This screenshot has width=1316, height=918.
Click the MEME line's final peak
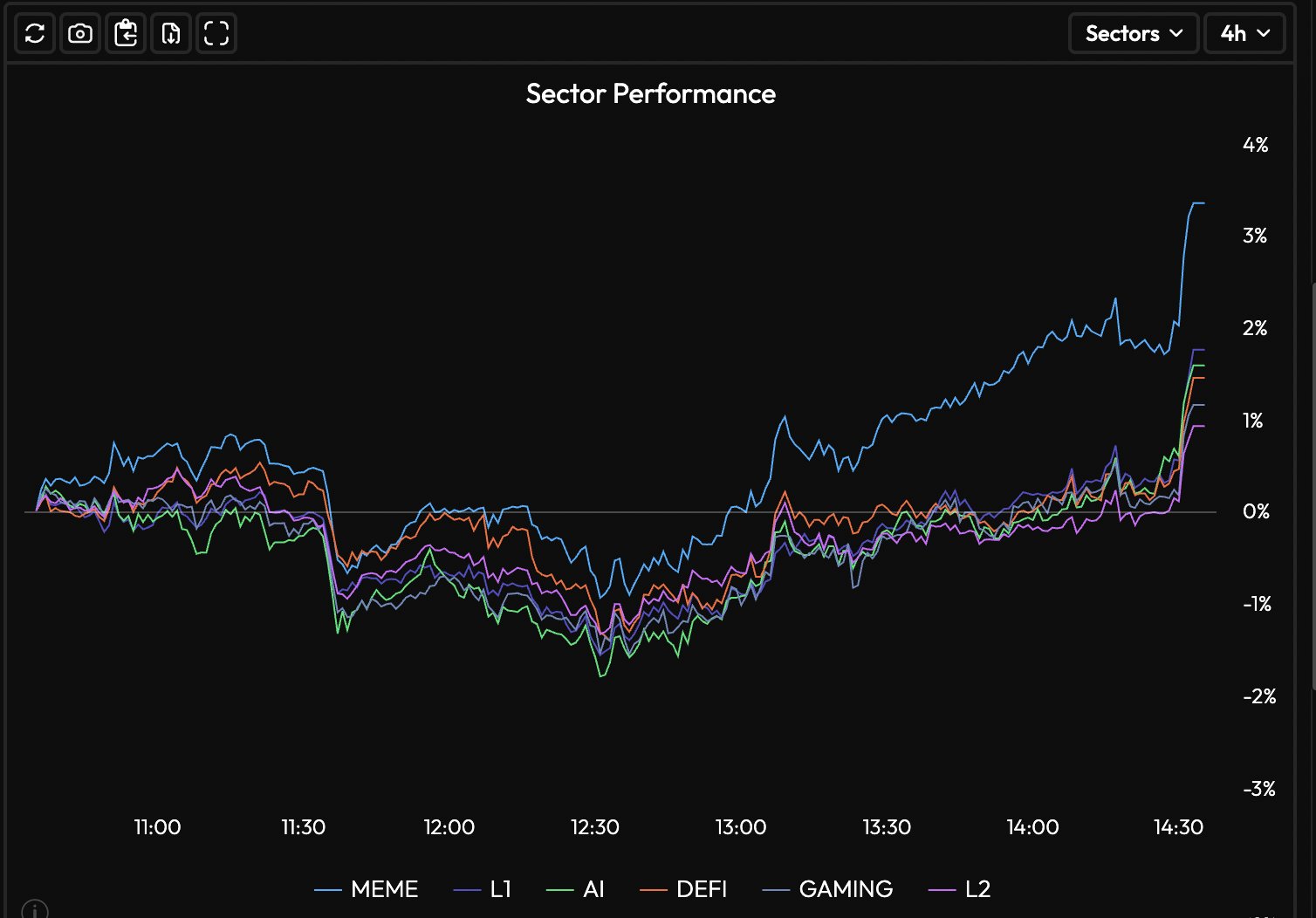point(1197,203)
